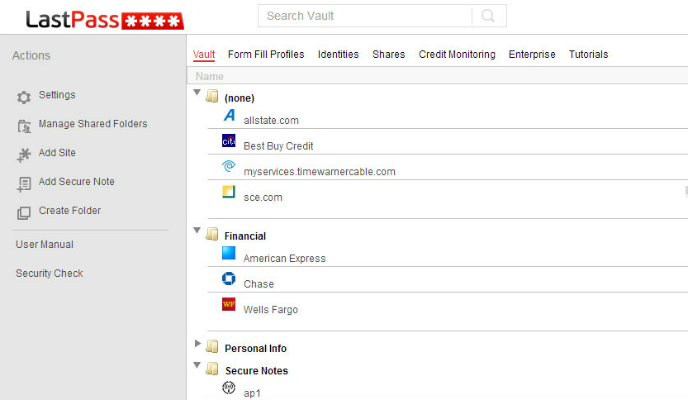688x400 pixels.
Task: Select the myservices.timewarnercable.com entry
Action: (319, 171)
